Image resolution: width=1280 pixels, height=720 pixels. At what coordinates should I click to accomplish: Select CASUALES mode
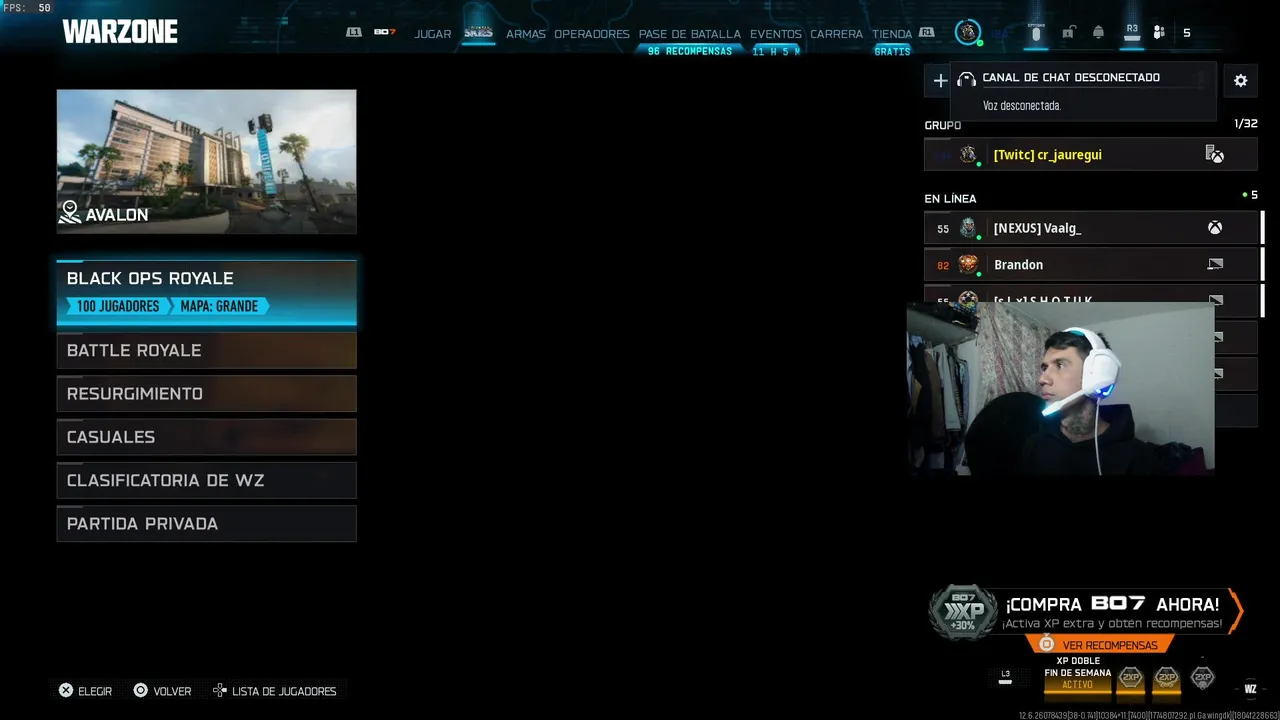207,437
